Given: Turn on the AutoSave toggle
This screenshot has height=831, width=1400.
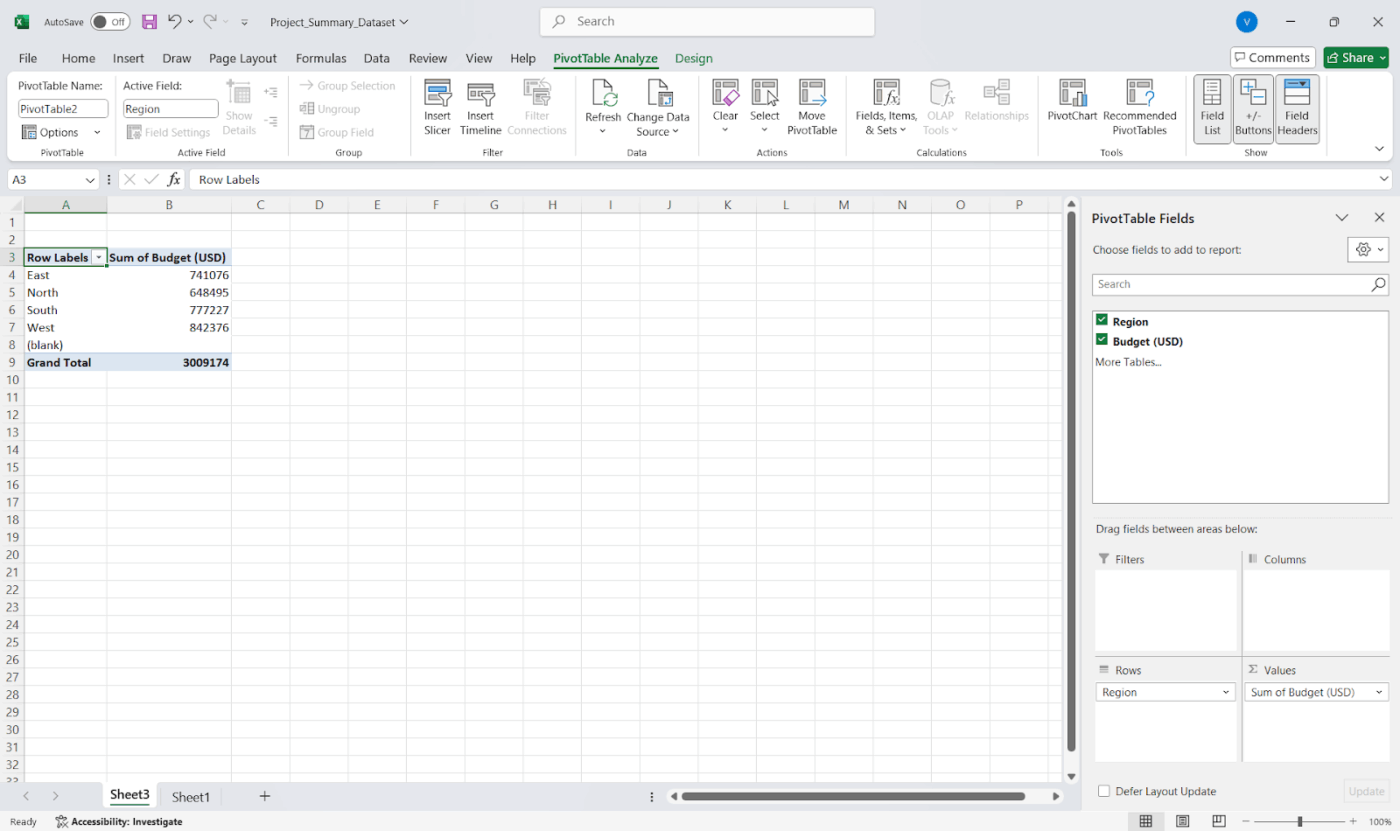Looking at the screenshot, I should 110,22.
